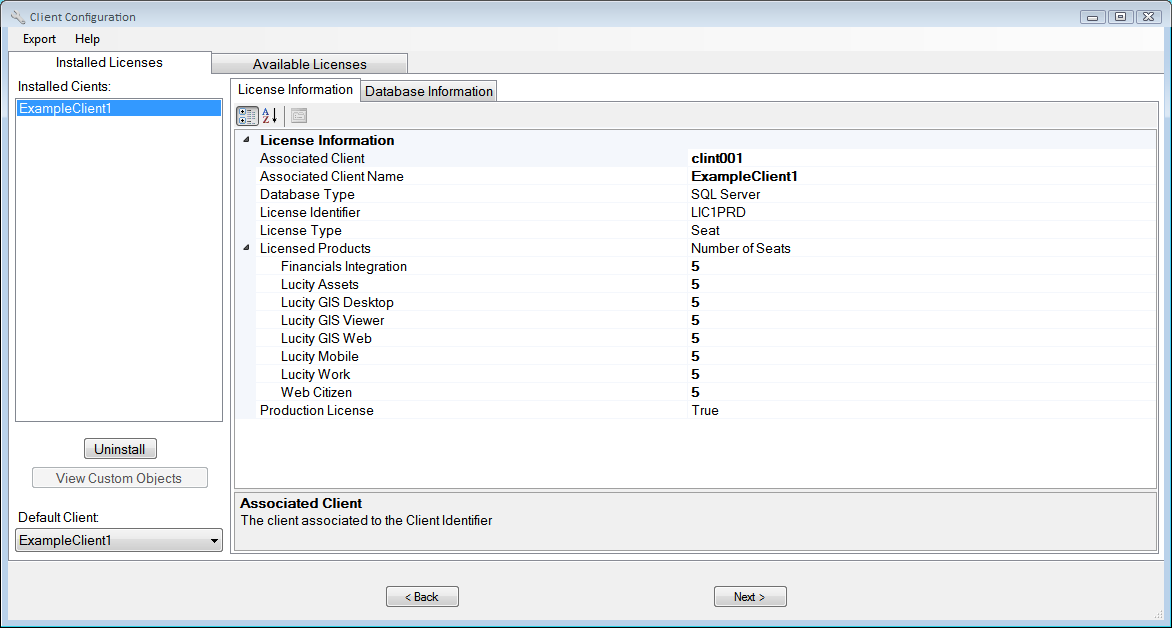
Task: Minimize the Client Configuration window
Action: click(x=1093, y=17)
